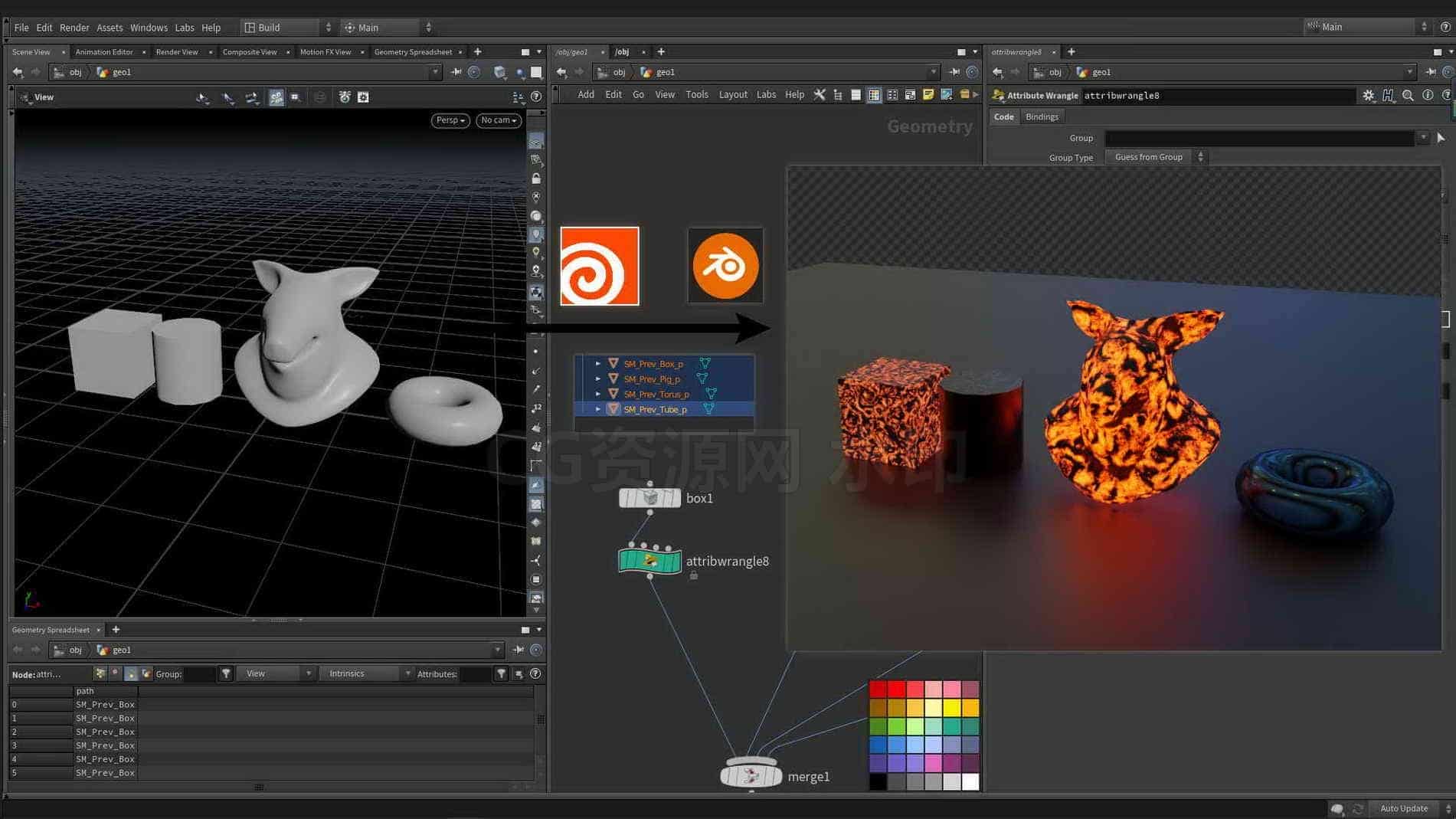Click the Blender logo thumbnail
Screen dimensions: 1456x819
click(x=725, y=266)
